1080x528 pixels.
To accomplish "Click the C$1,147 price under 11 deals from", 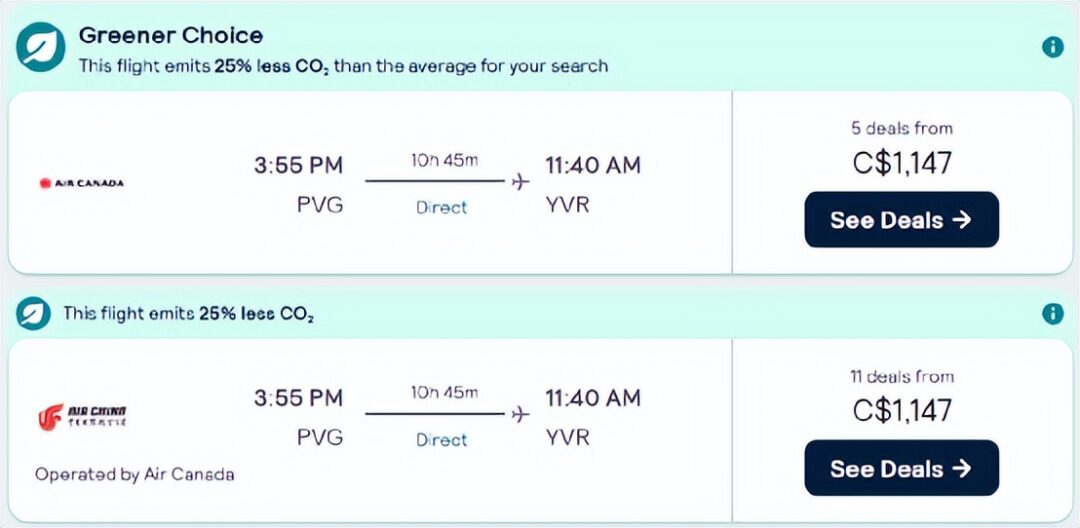I will tap(902, 410).
